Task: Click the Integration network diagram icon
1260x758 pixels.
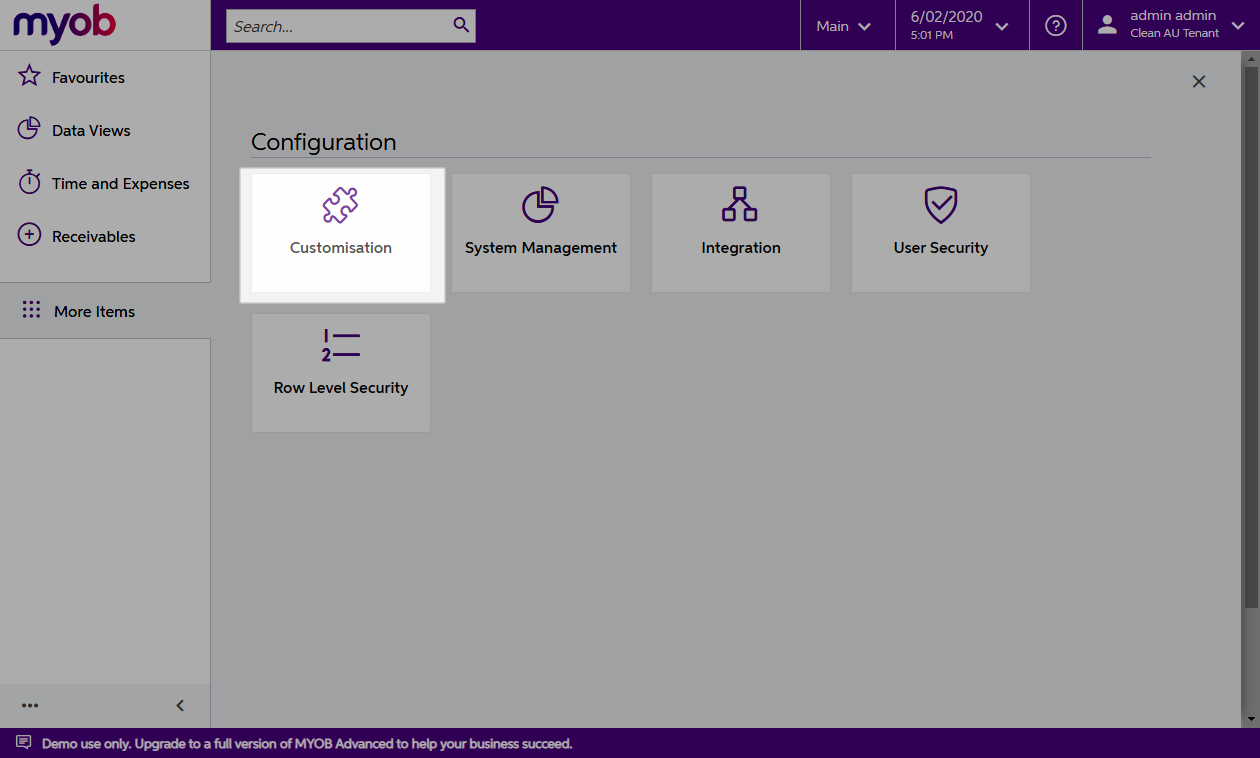Action: [740, 204]
